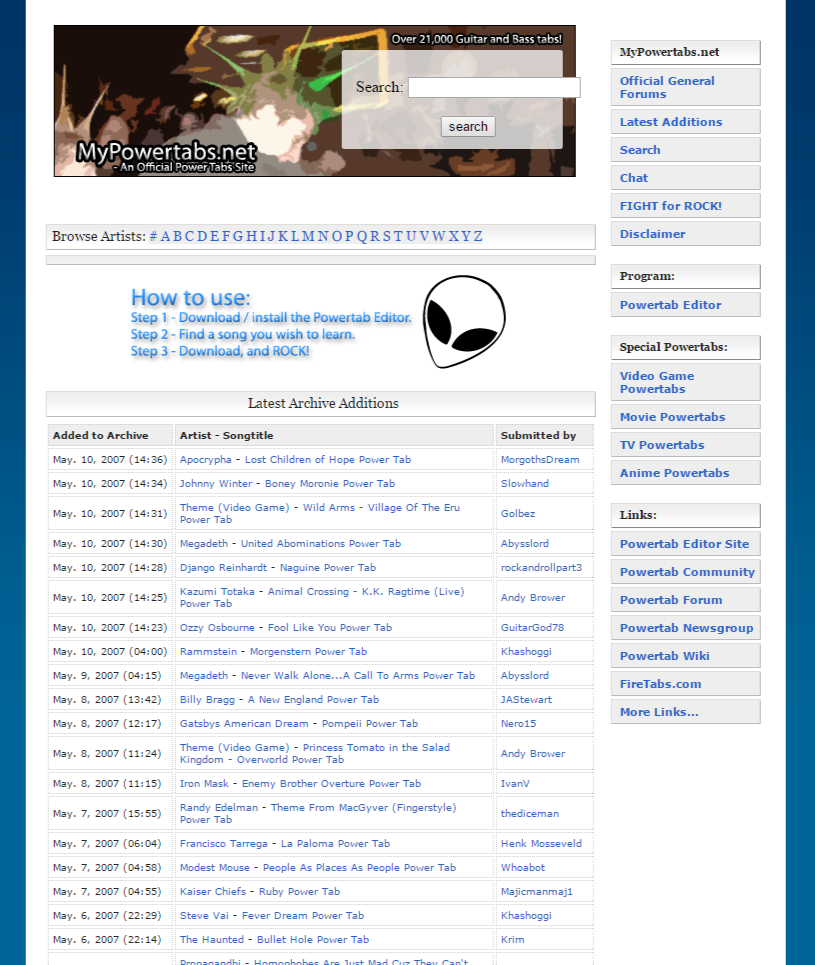
Task: Browse artists starting with letter M
Action: (308, 237)
